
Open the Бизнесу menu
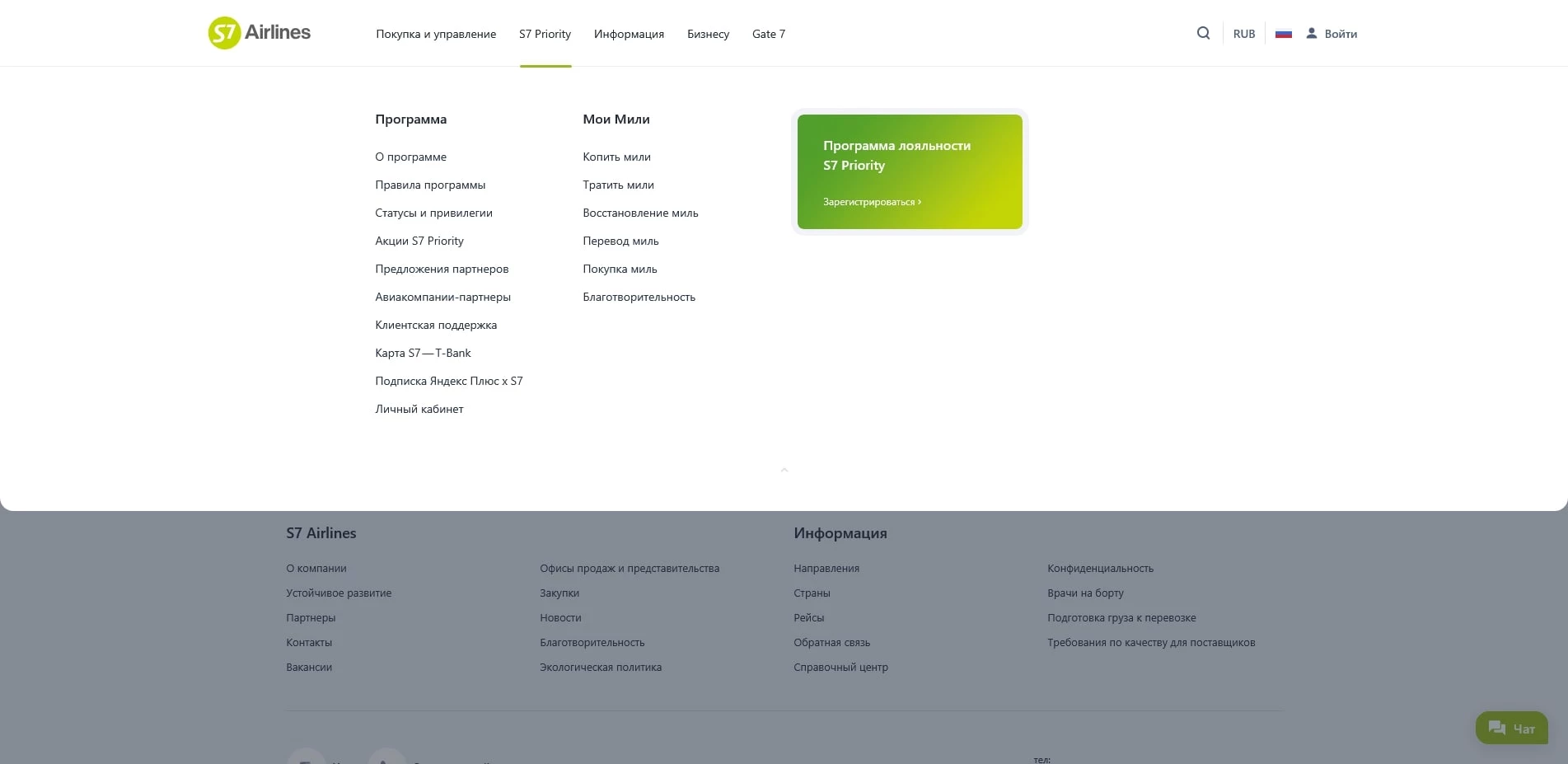(707, 34)
